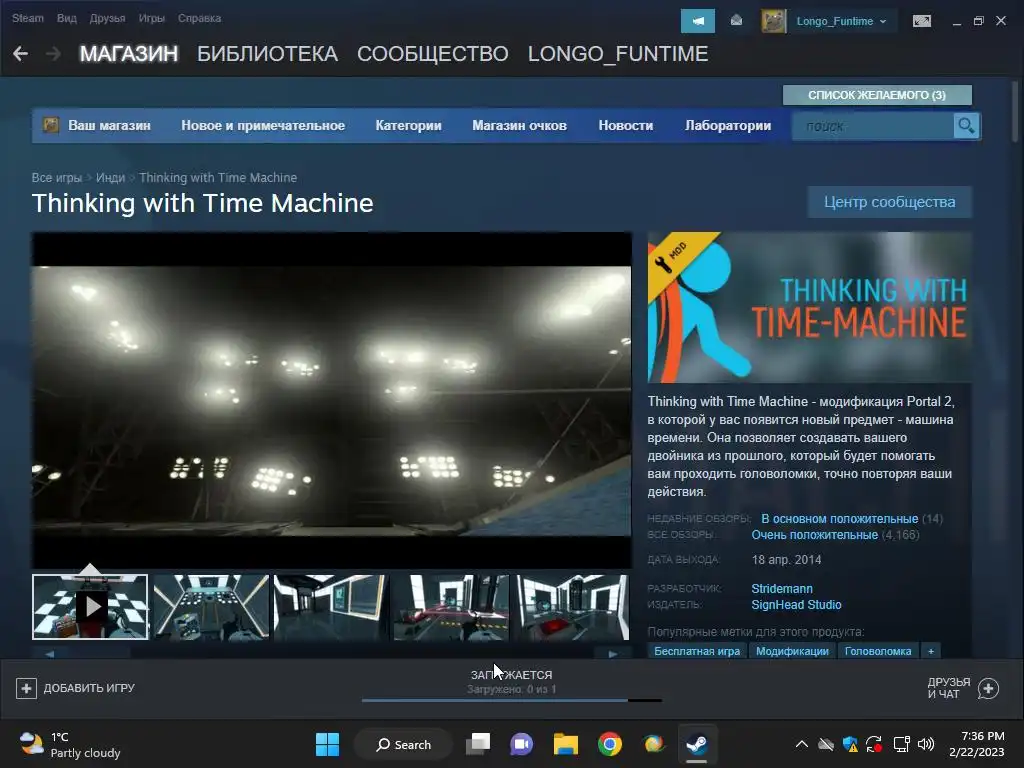Click the store page vertical scrollbar

point(1014,110)
